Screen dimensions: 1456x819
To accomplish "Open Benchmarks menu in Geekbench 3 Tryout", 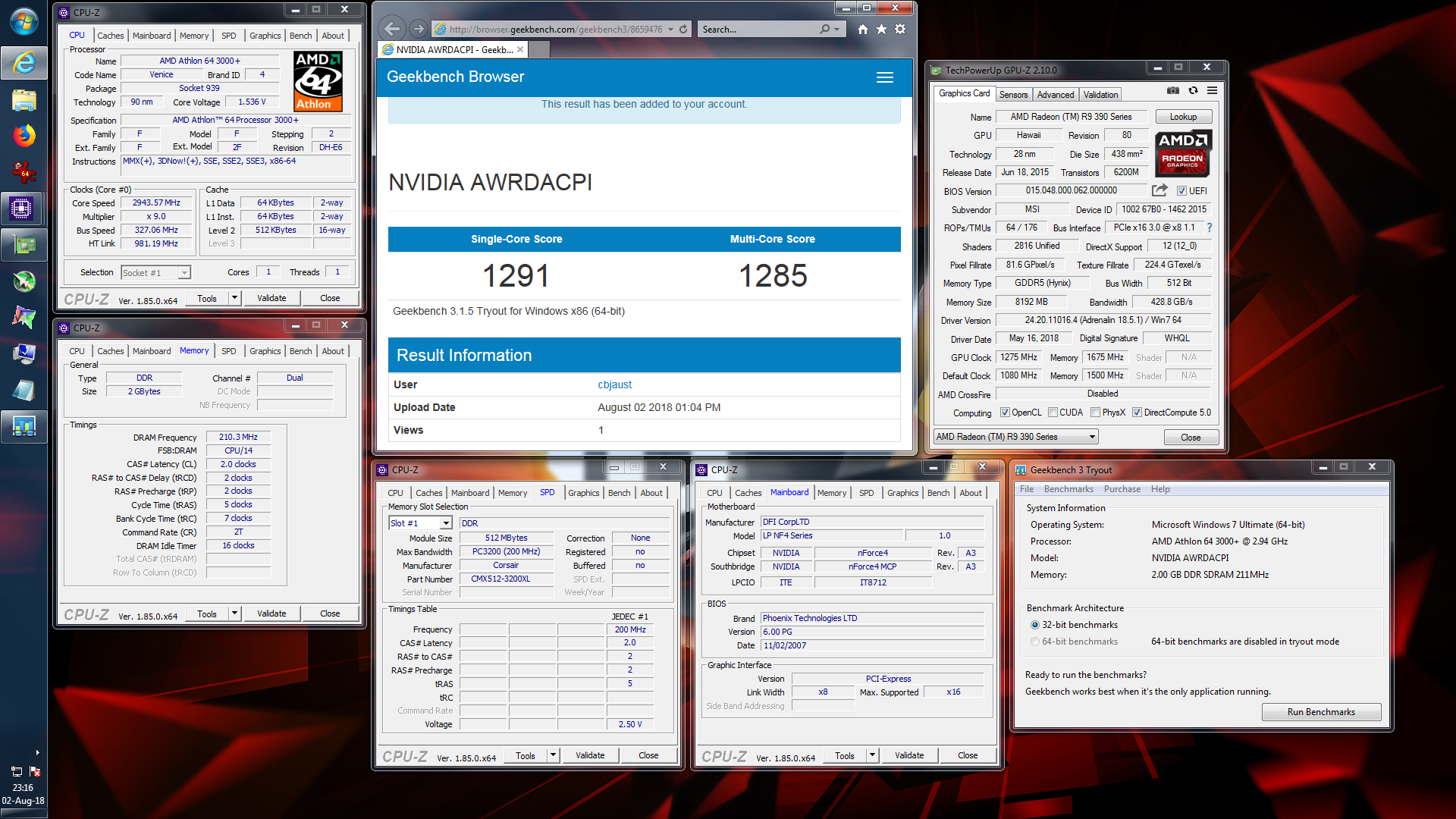I will [x=1068, y=489].
